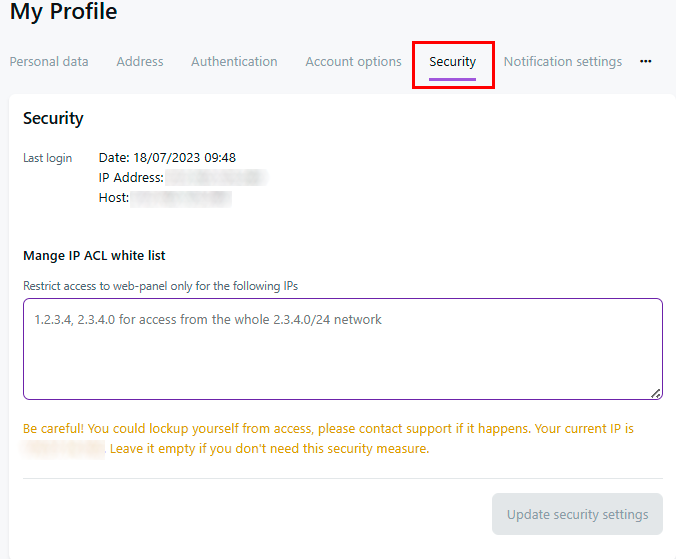Click the blurred current IP in warning
Image resolution: width=676 pixels, height=559 pixels.
tap(64, 449)
